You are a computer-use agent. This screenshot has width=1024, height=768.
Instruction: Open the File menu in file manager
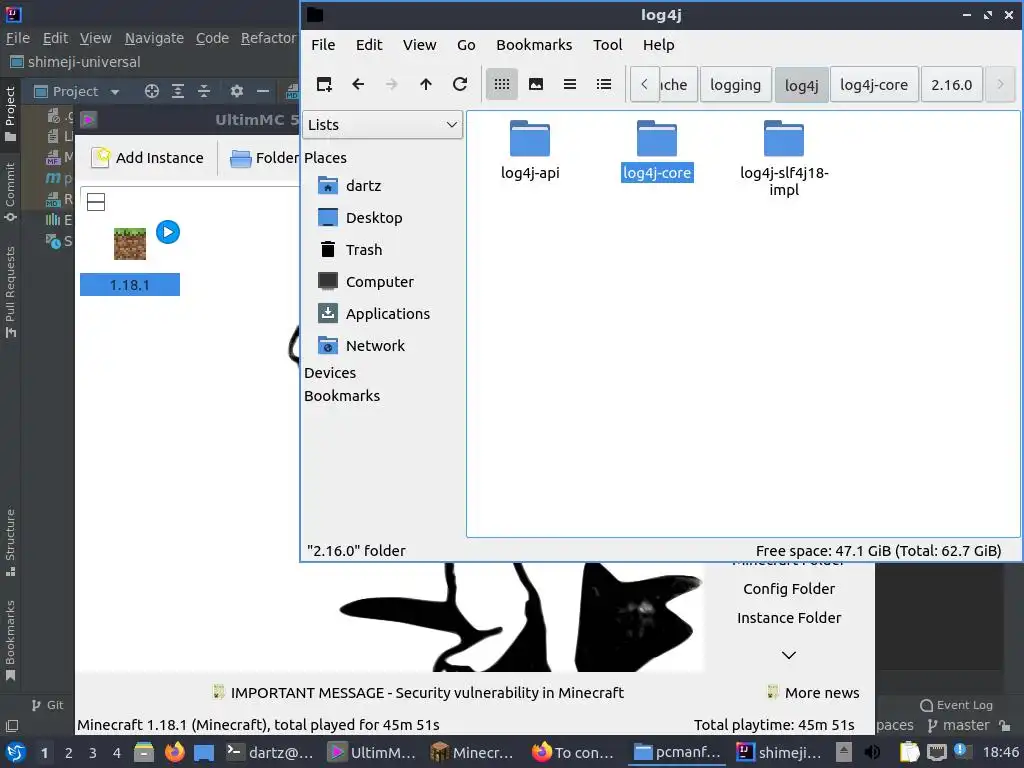[x=323, y=45]
